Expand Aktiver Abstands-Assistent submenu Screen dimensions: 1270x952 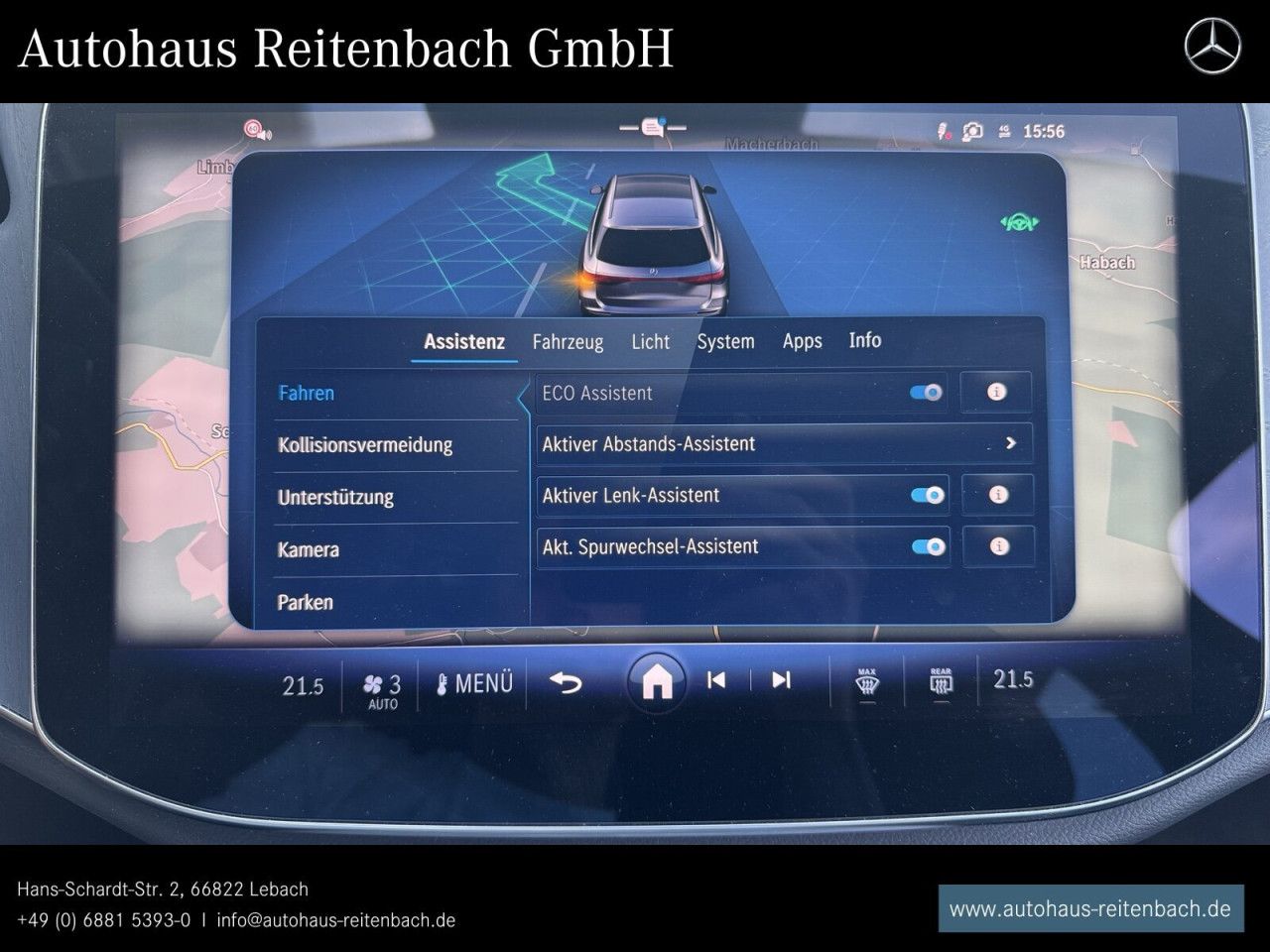point(784,443)
